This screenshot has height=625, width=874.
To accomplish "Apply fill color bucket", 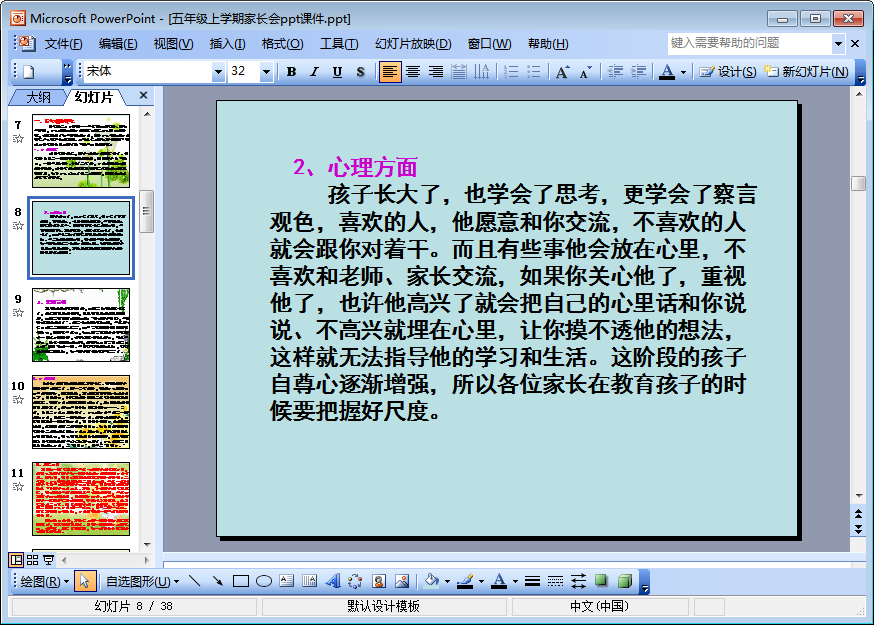I will point(432,582).
